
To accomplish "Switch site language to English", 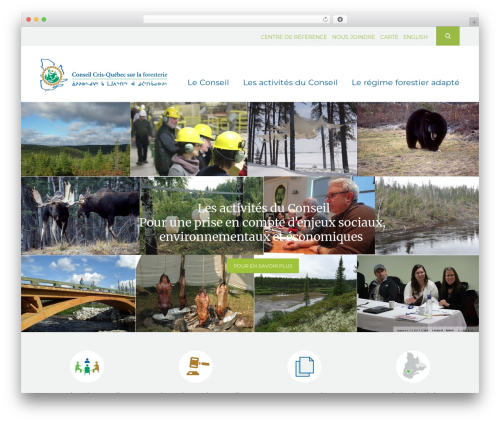I will (x=415, y=37).
